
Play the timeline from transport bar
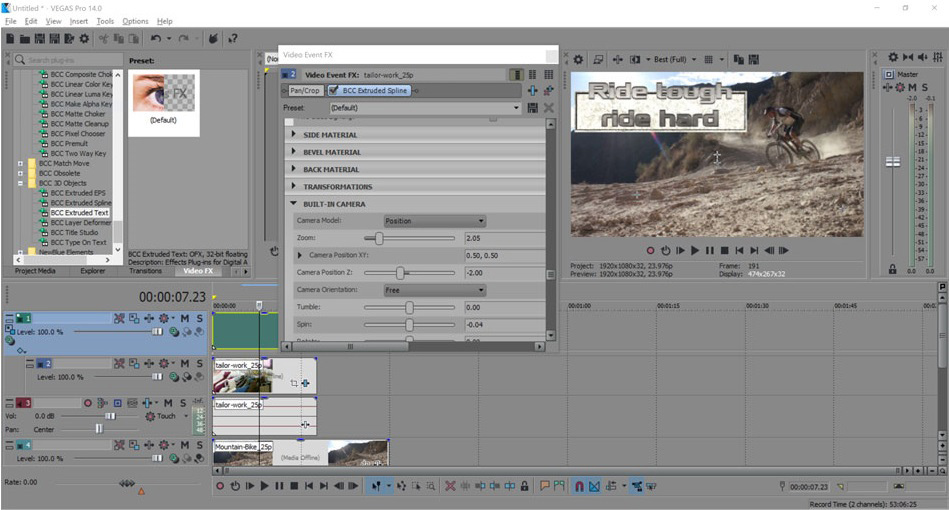pos(264,486)
